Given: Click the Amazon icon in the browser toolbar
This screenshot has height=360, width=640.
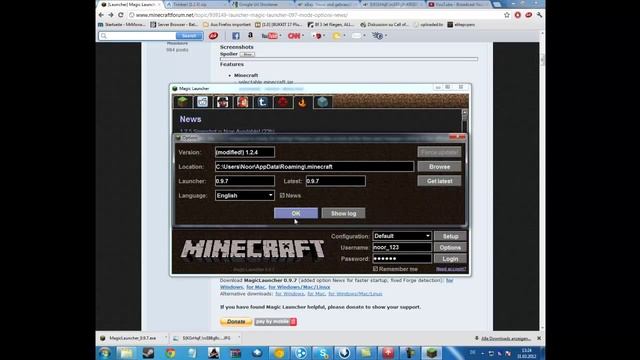Looking at the screenshot, I should pos(250,36).
